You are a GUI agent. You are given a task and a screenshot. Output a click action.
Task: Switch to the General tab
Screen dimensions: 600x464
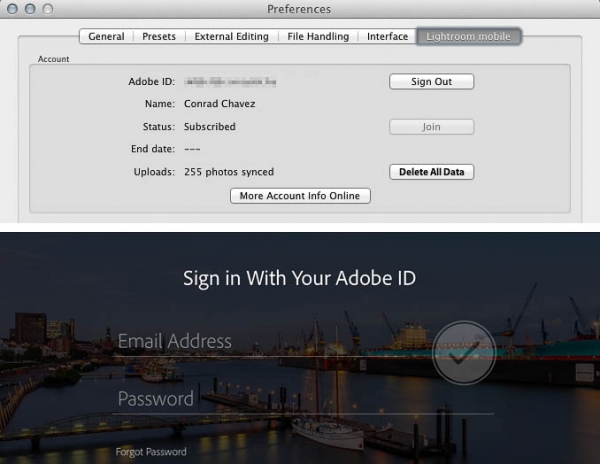106,37
